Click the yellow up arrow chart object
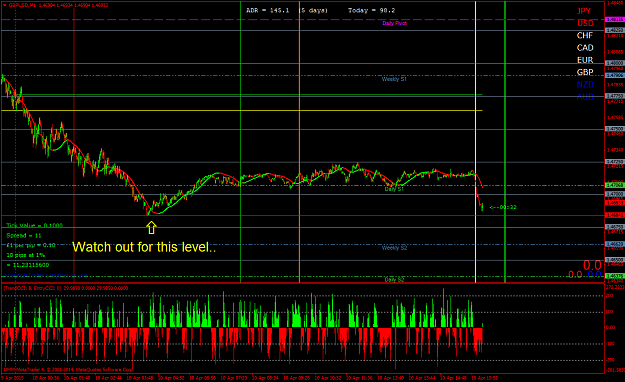Viewport: 625px width, 382px height. pos(151,227)
